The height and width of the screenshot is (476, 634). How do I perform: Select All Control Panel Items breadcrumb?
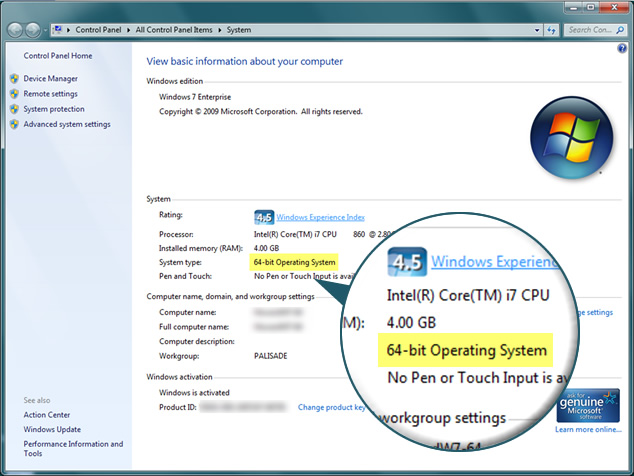tap(174, 30)
